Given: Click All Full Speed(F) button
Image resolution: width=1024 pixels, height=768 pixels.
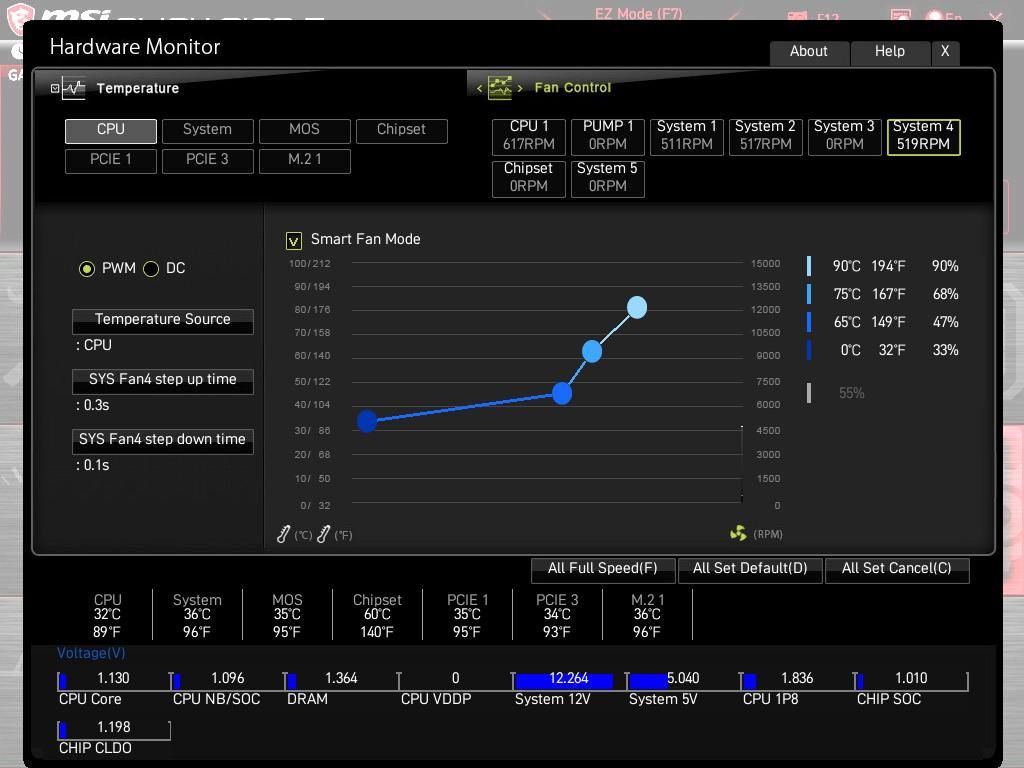Looking at the screenshot, I should click(603, 569).
